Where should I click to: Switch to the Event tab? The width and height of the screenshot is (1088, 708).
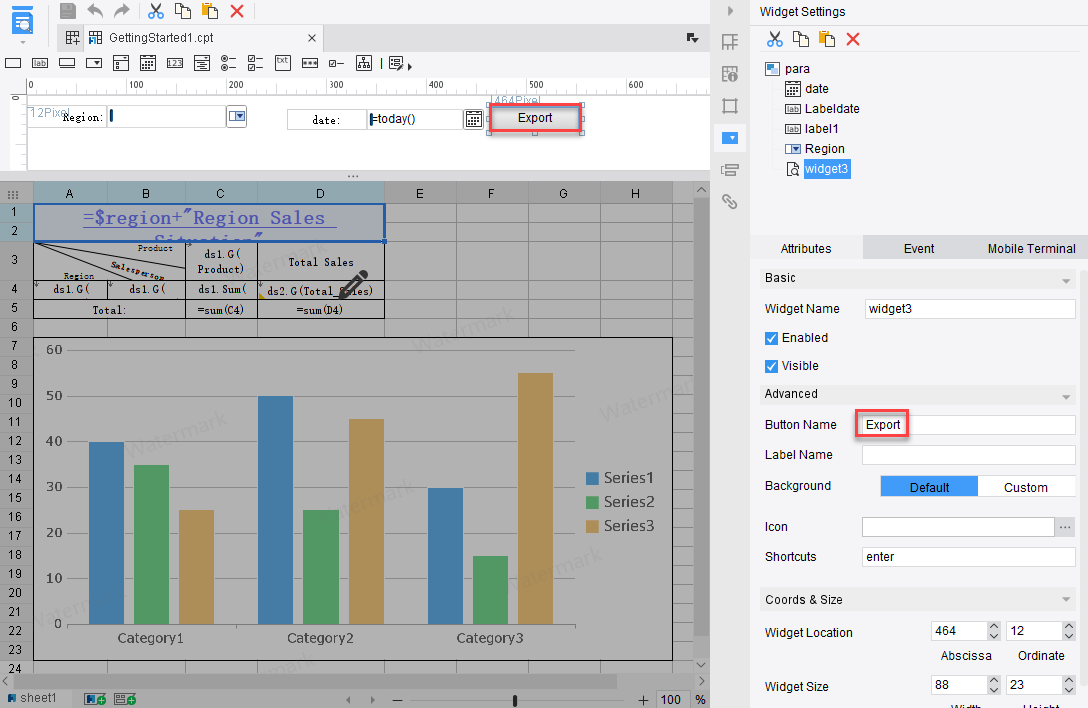pyautogui.click(x=918, y=248)
